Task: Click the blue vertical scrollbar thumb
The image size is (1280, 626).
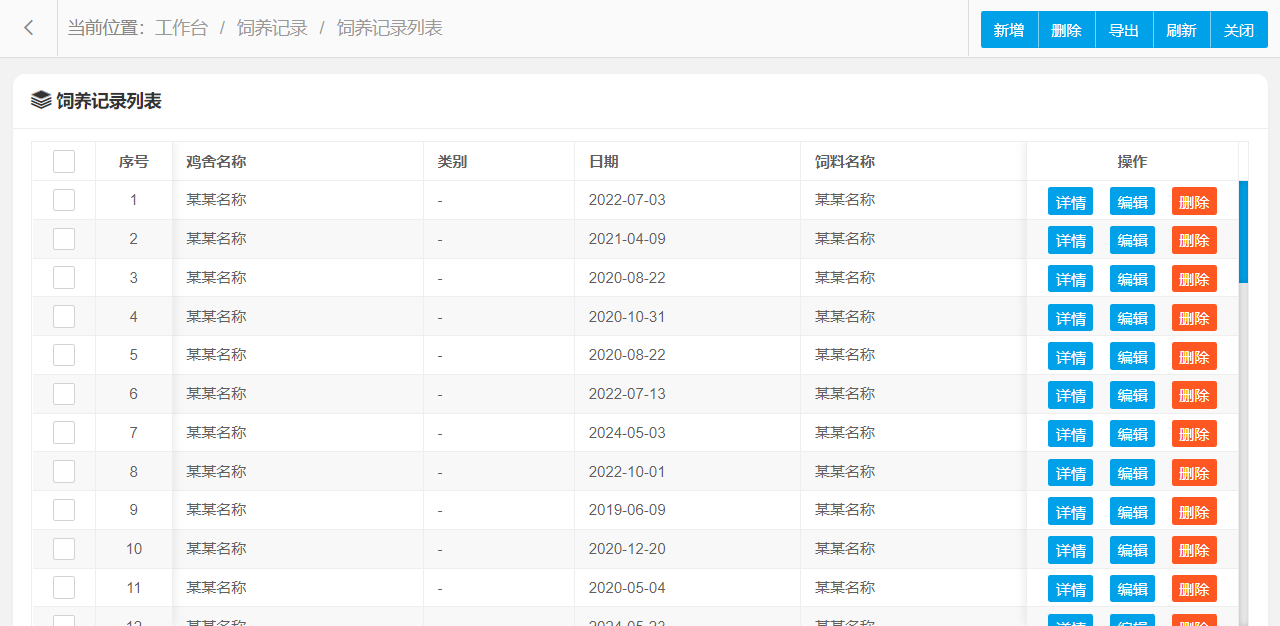Action: coord(1243,231)
